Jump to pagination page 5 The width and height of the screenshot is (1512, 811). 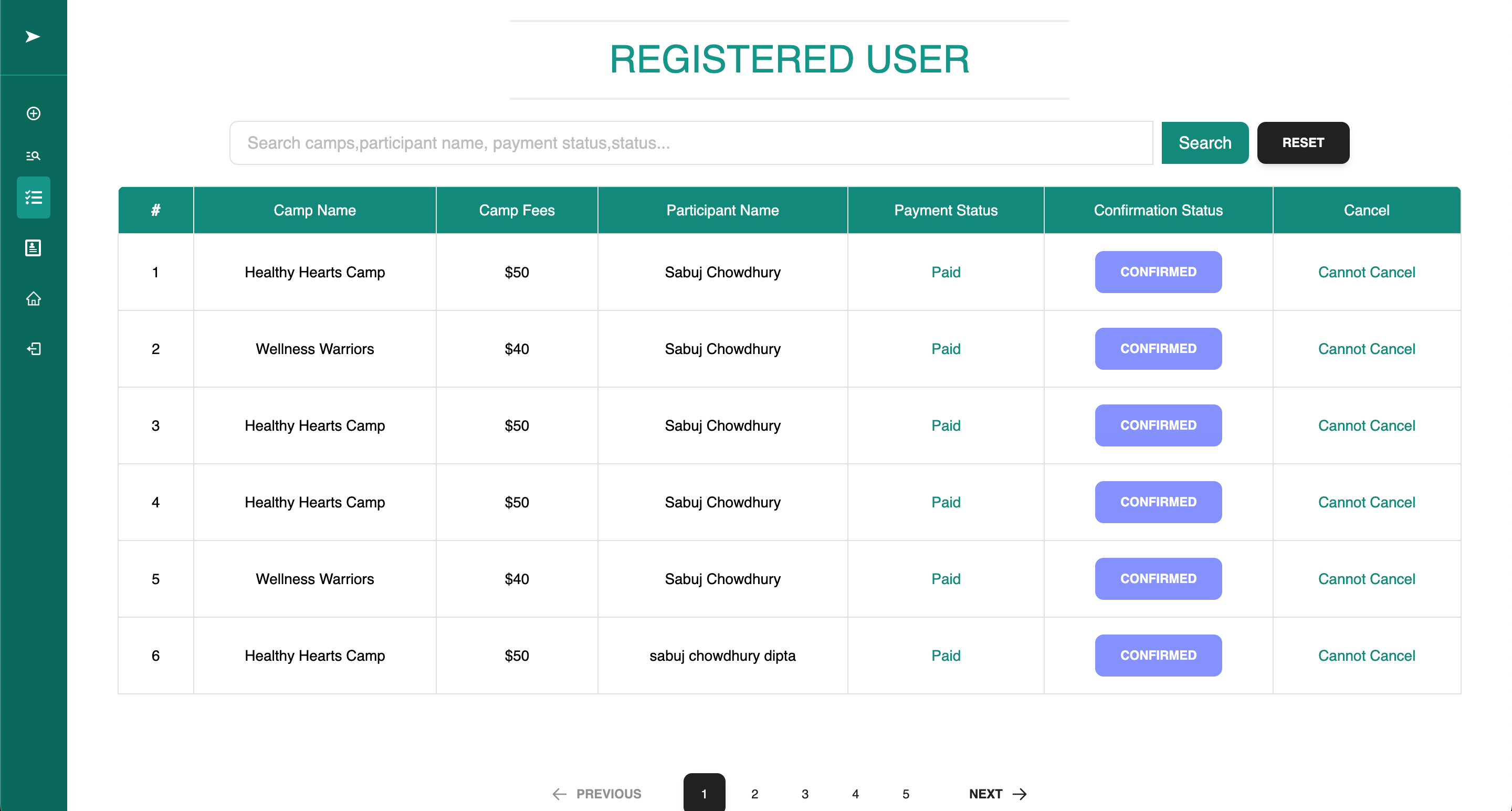click(906, 793)
